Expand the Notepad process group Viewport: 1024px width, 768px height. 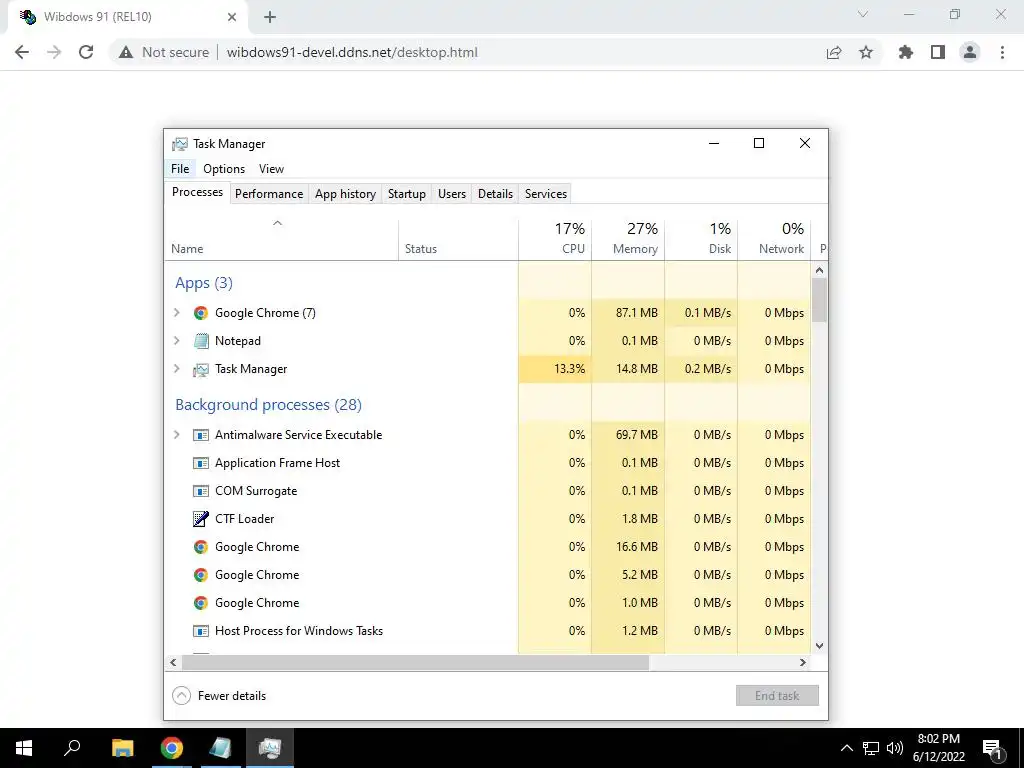tap(176, 341)
